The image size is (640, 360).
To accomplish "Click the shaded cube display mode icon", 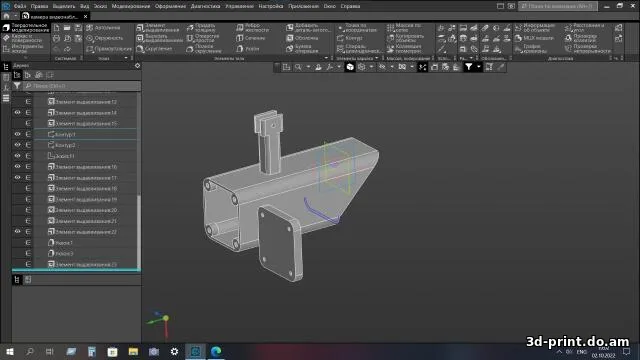I will point(350,67).
